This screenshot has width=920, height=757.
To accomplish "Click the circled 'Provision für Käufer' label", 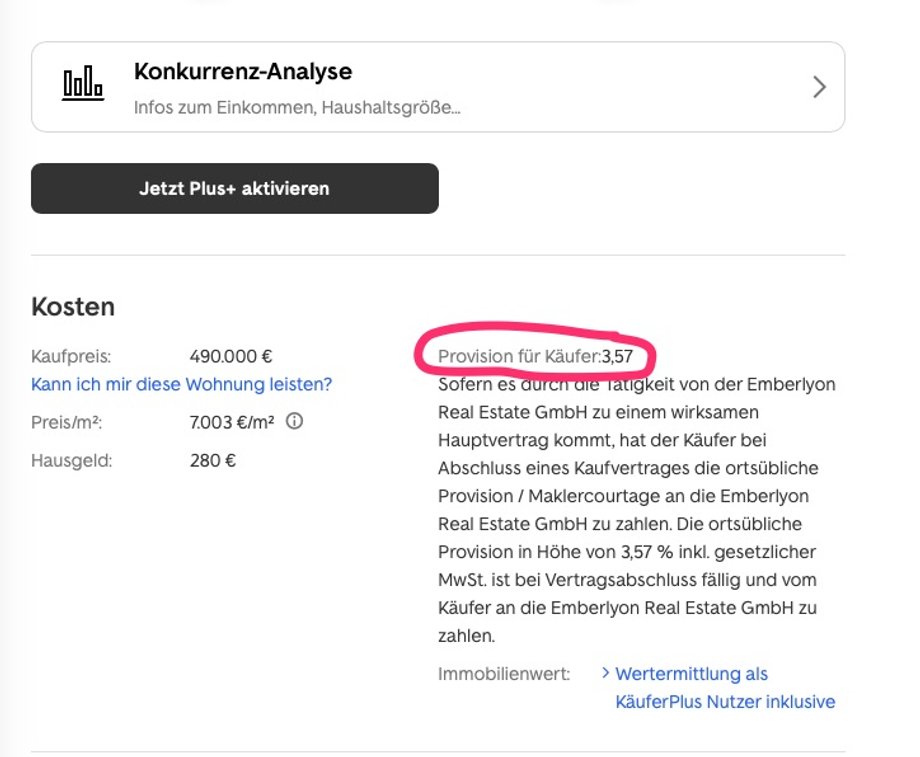I will pyautogui.click(x=519, y=356).
